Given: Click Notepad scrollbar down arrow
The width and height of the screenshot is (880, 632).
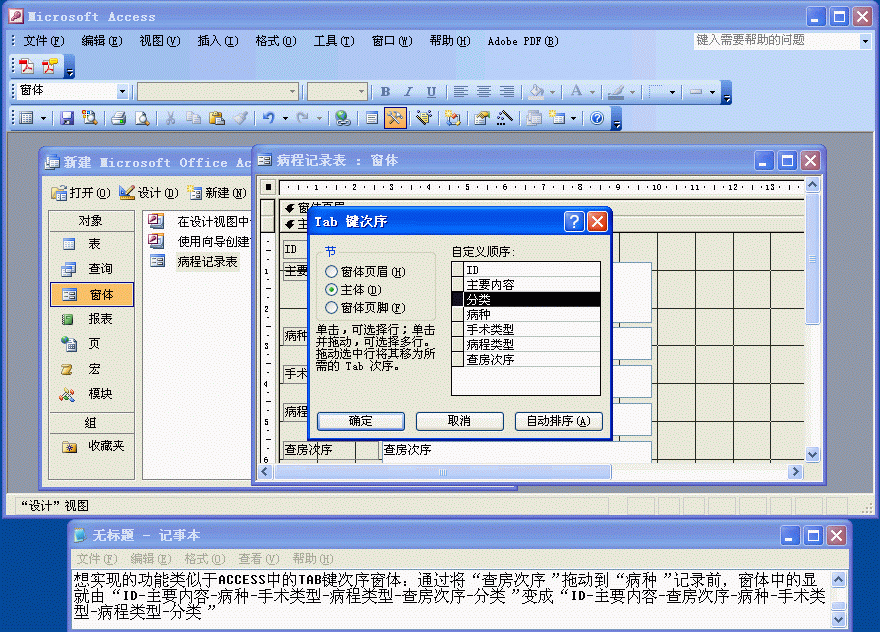Looking at the screenshot, I should [838, 619].
